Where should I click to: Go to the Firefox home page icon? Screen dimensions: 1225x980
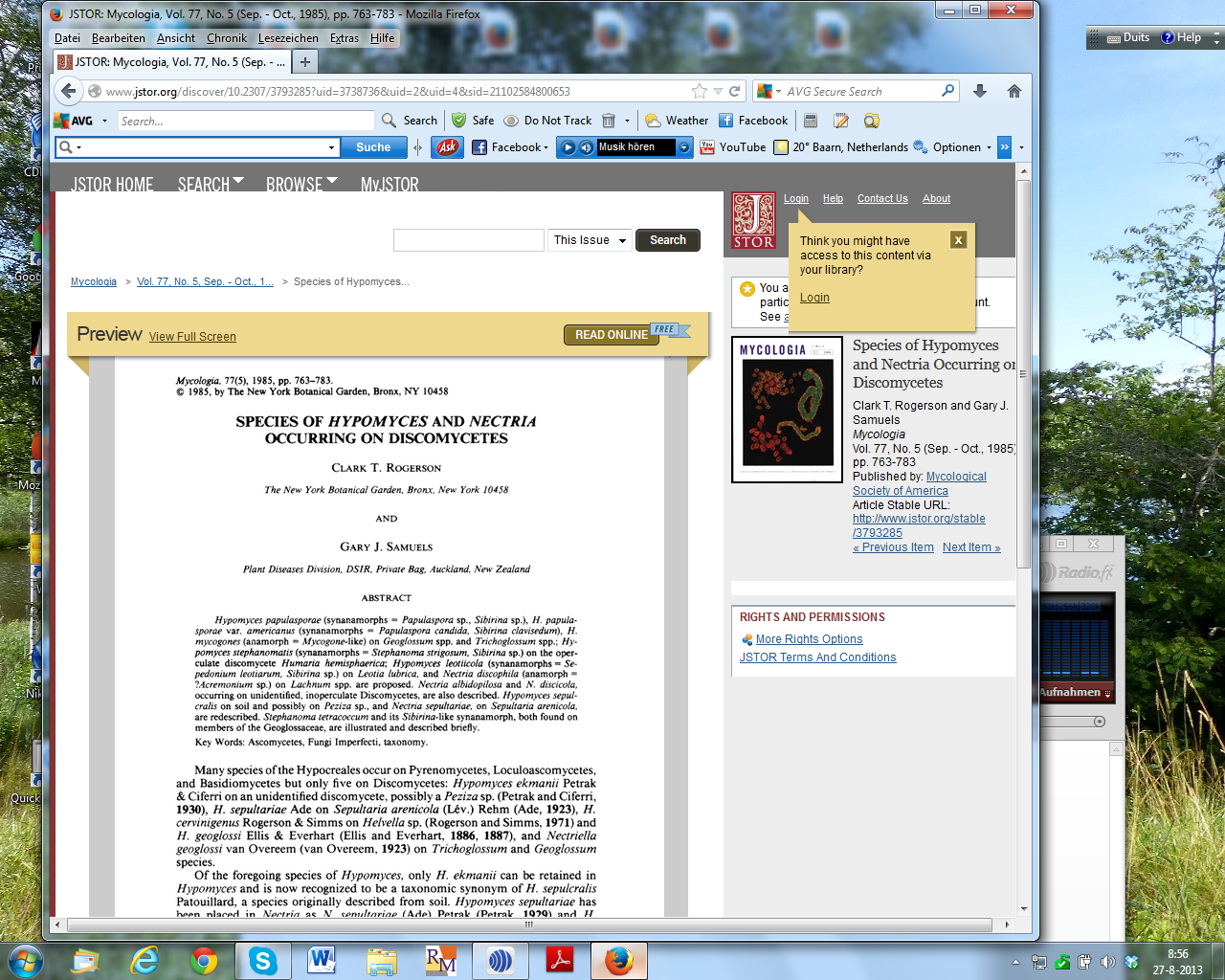point(1014,91)
